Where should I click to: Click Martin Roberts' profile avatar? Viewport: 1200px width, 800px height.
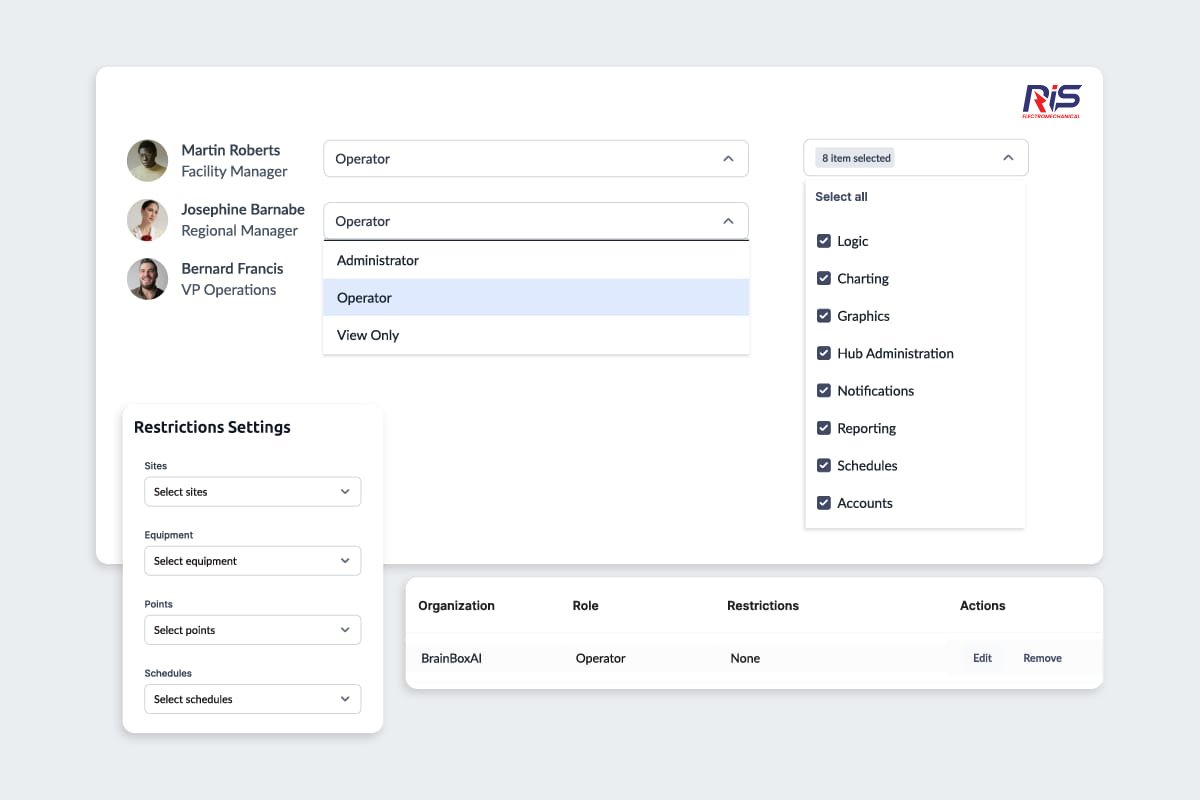point(147,160)
